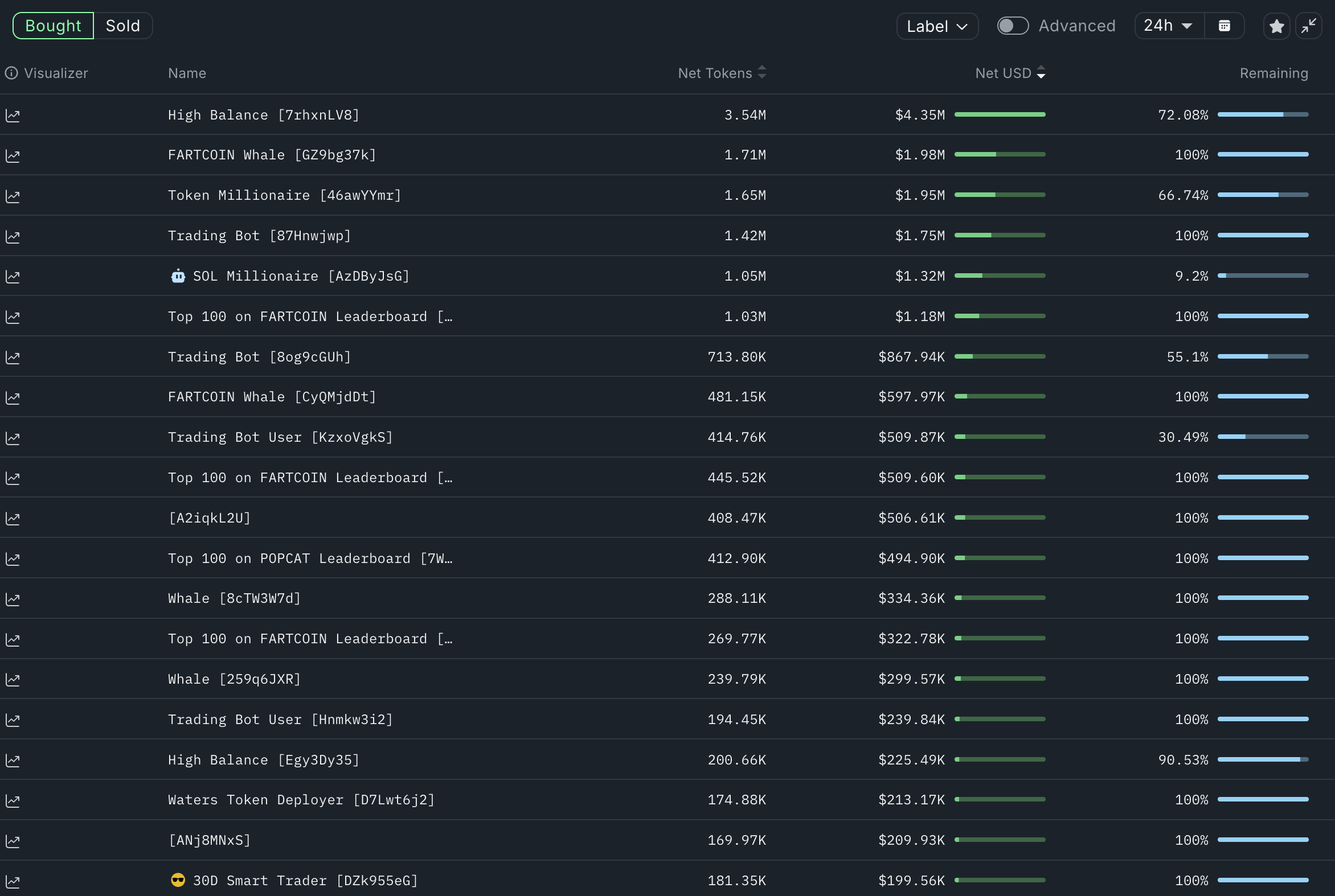Viewport: 1335px width, 896px height.
Task: Click the star favorite icon
Action: click(1276, 26)
